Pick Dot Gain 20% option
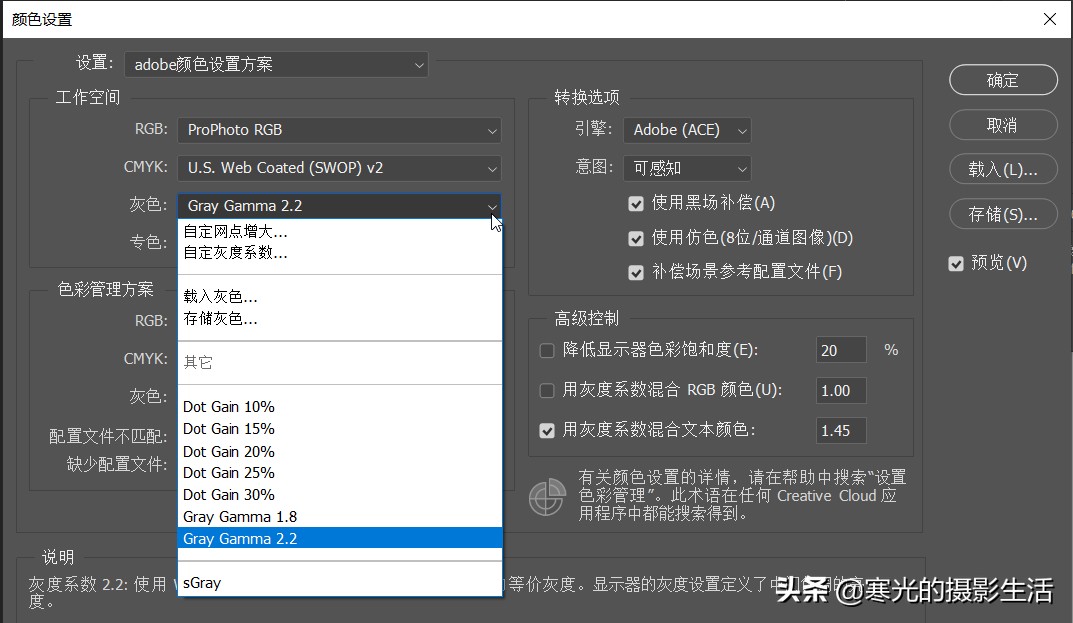Screen dimensions: 1073x623 click(340, 451)
